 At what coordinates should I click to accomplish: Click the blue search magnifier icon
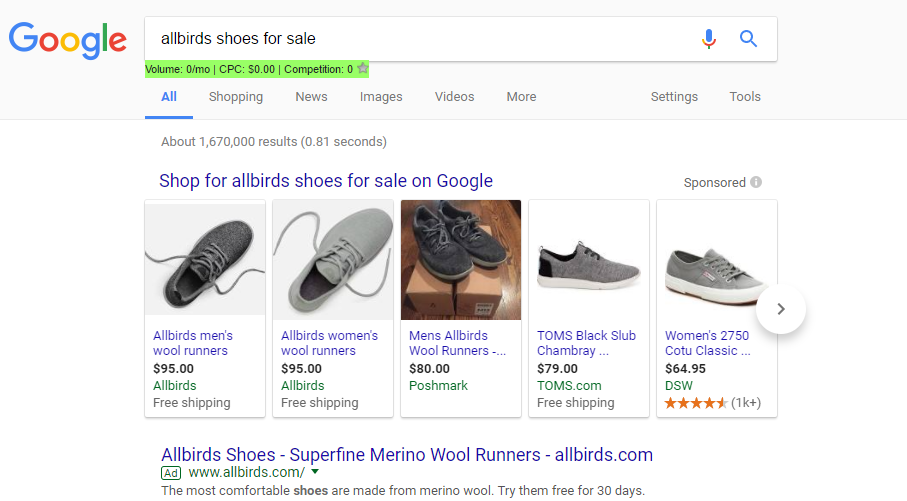point(748,39)
